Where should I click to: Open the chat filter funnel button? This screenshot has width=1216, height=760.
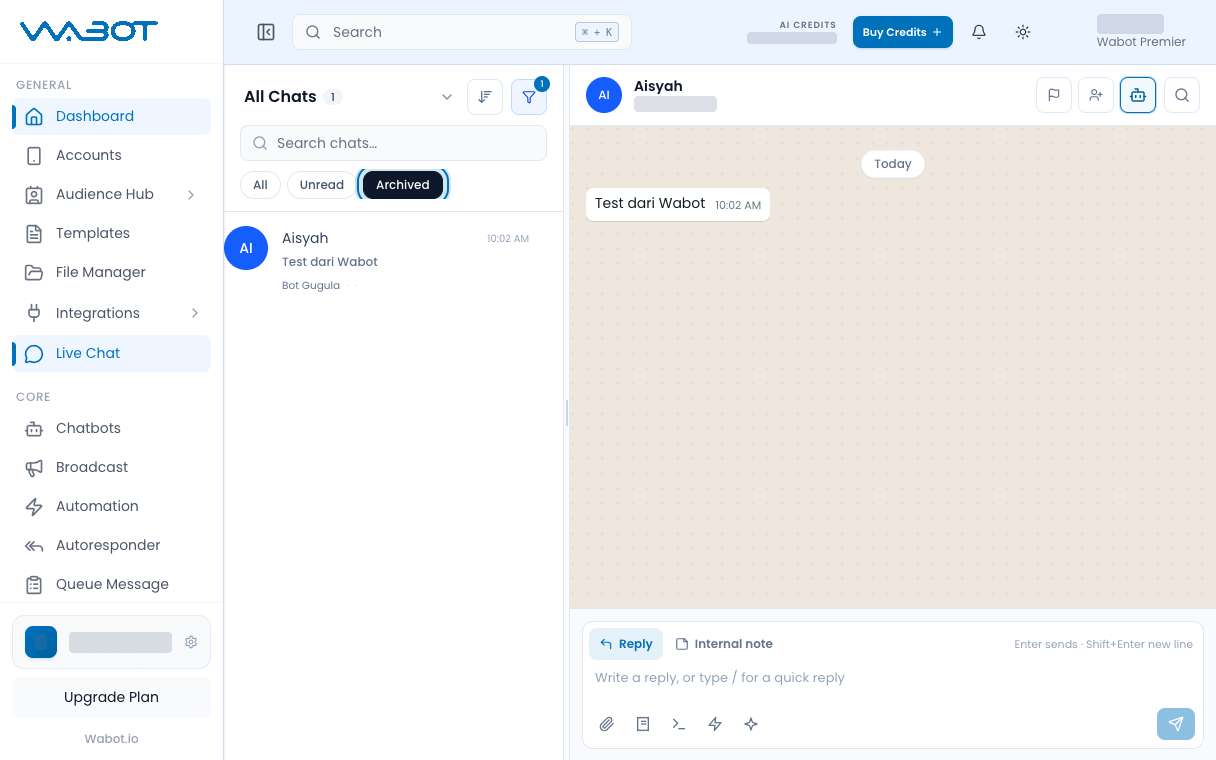(529, 97)
